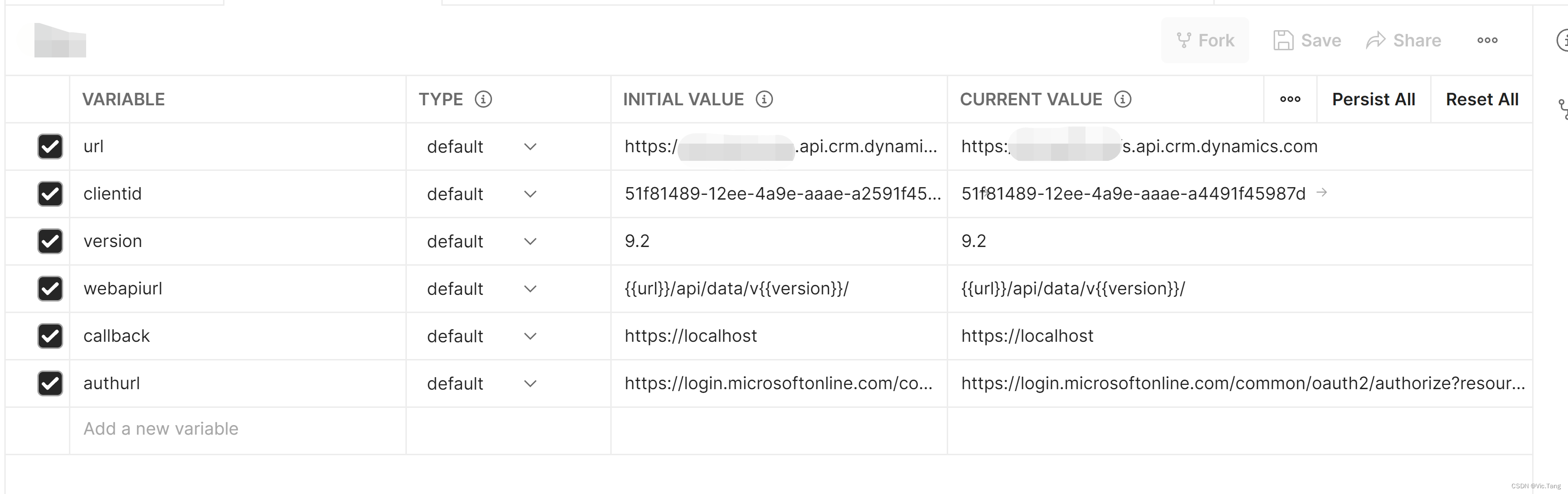Image resolution: width=1568 pixels, height=494 pixels.
Task: Open the type dropdown for clientid
Action: pyautogui.click(x=530, y=194)
